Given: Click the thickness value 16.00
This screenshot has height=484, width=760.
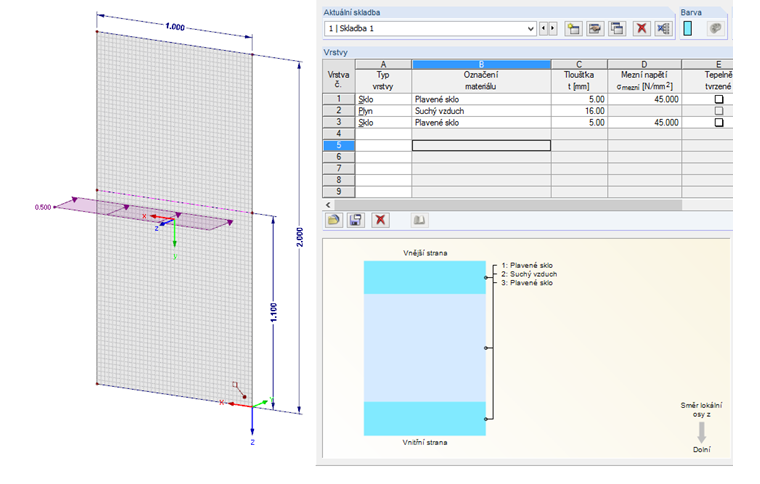Looking at the screenshot, I should 579,111.
